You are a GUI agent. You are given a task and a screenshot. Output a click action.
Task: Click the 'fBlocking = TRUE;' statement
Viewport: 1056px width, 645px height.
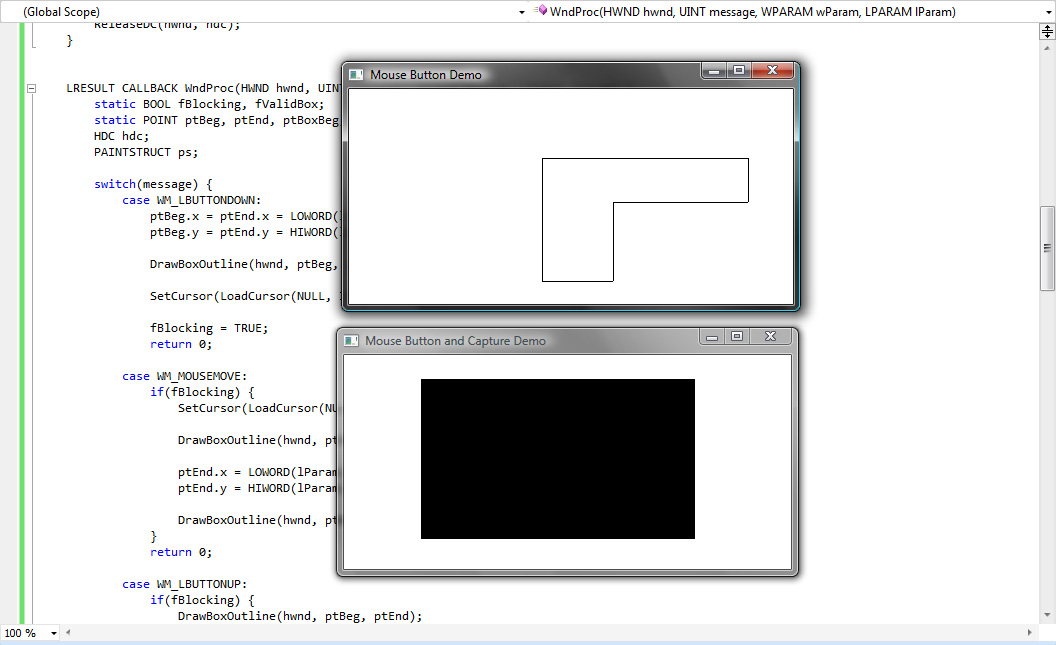pyautogui.click(x=209, y=328)
